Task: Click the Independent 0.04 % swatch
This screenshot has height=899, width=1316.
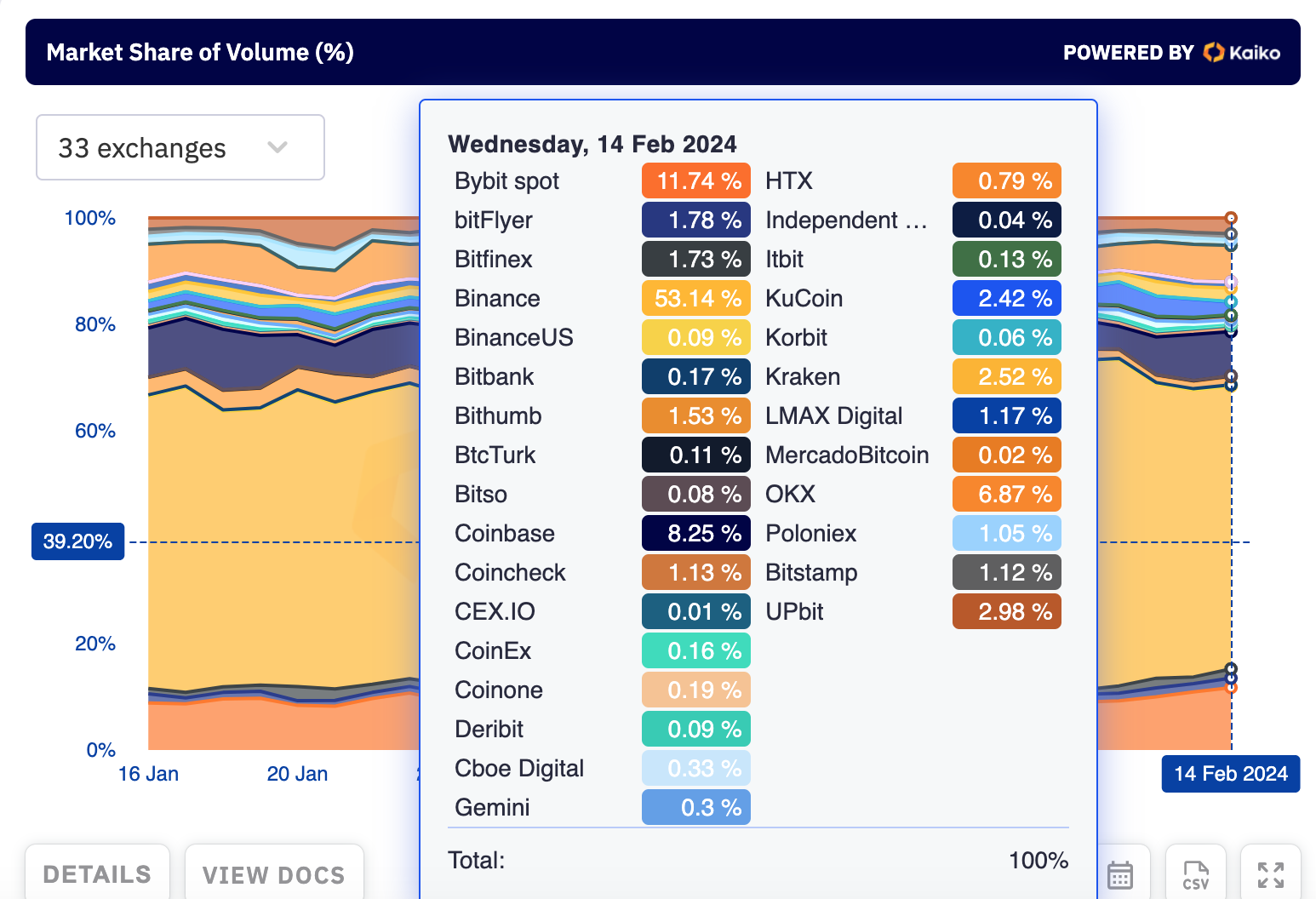Action: click(x=1007, y=220)
